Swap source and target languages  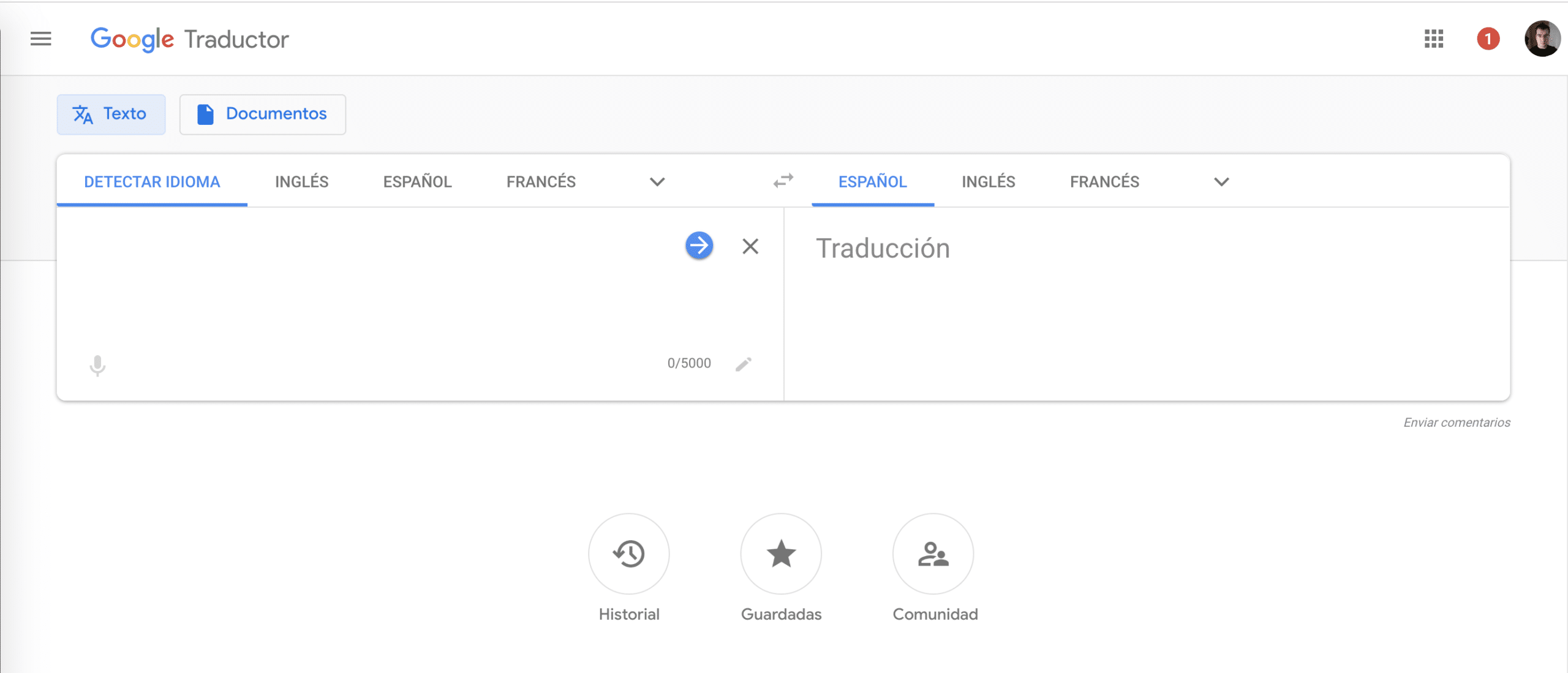pos(783,181)
